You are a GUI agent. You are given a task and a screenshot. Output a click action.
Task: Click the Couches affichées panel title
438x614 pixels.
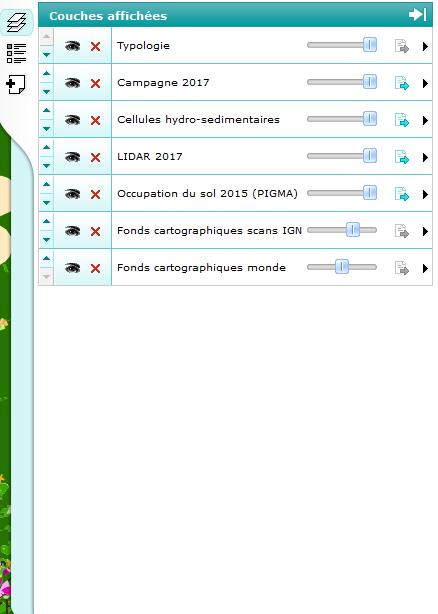pyautogui.click(x=108, y=16)
